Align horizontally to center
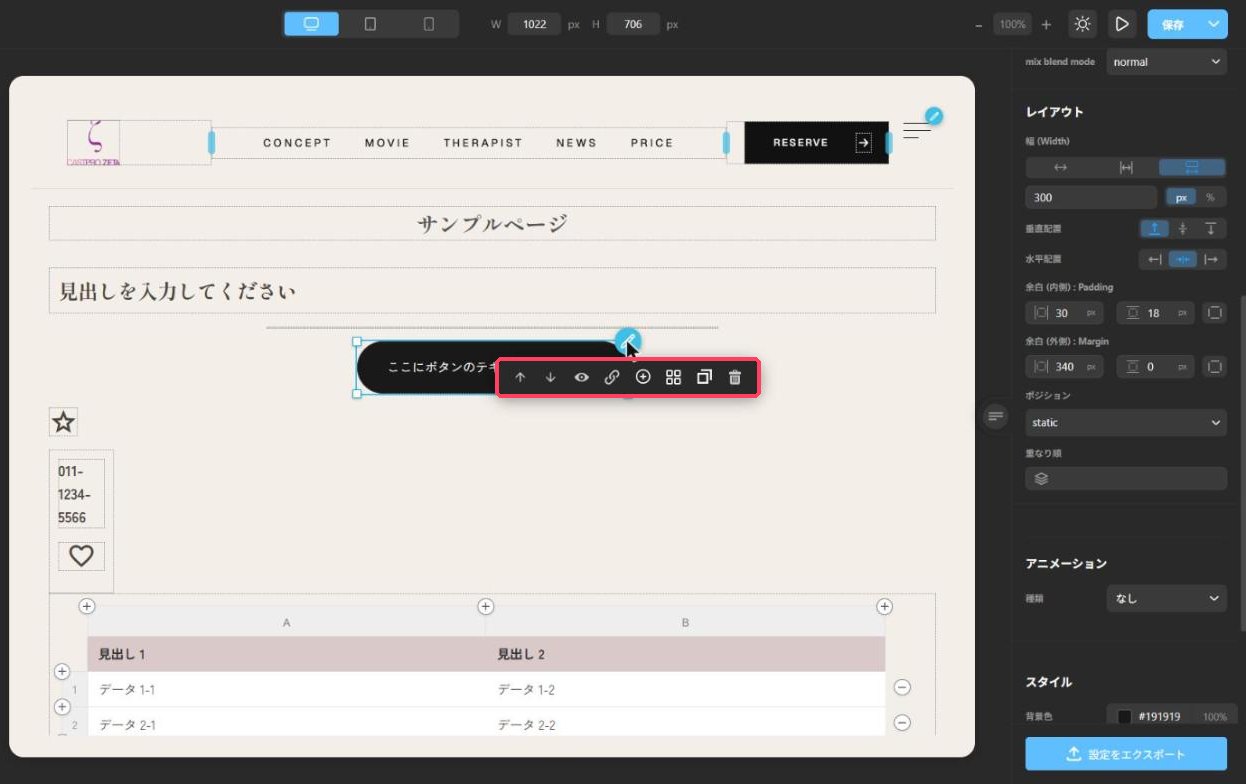Image resolution: width=1246 pixels, height=784 pixels. point(1183,260)
